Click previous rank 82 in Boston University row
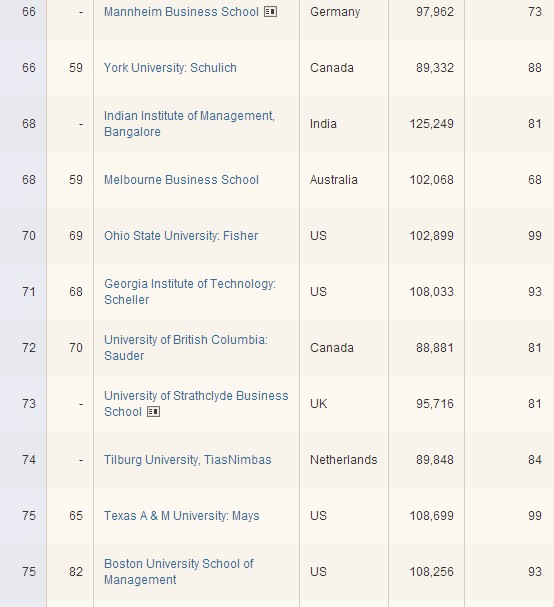This screenshot has height=607, width=554. [x=76, y=572]
